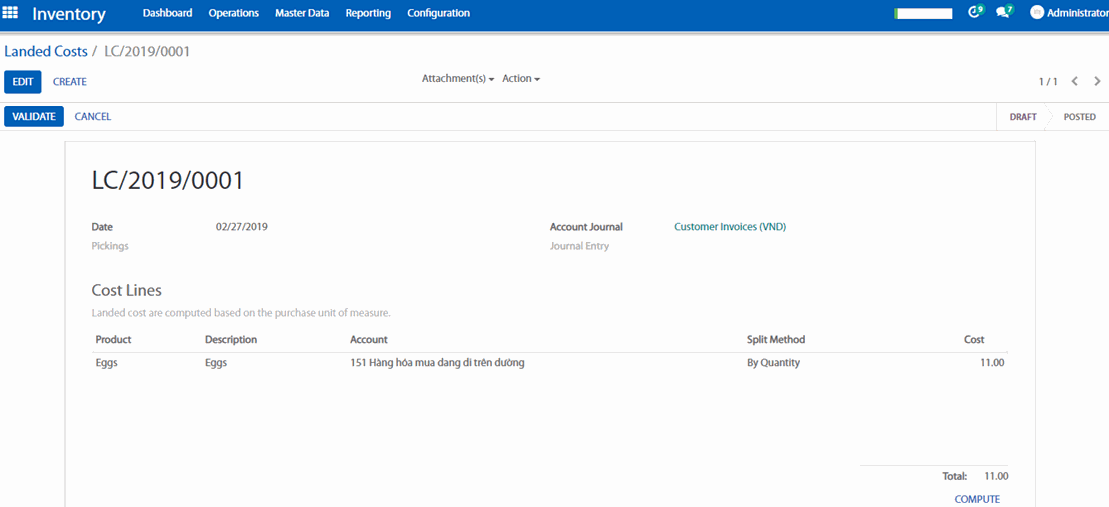The height and width of the screenshot is (507, 1109).
Task: Click the Administrator user avatar
Action: point(1037,13)
